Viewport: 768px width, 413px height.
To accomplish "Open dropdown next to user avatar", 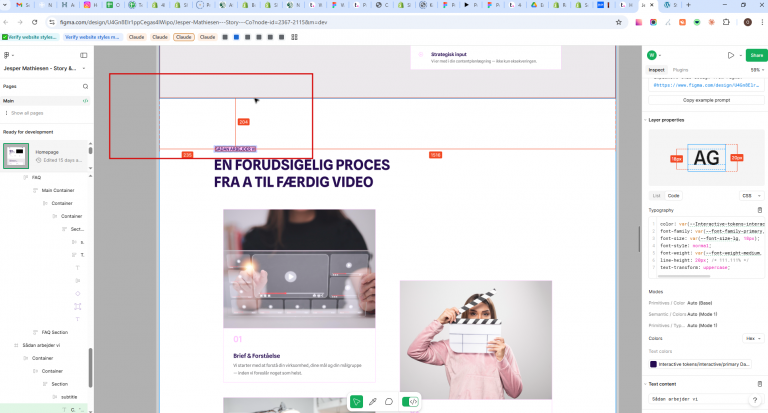I will (x=660, y=55).
